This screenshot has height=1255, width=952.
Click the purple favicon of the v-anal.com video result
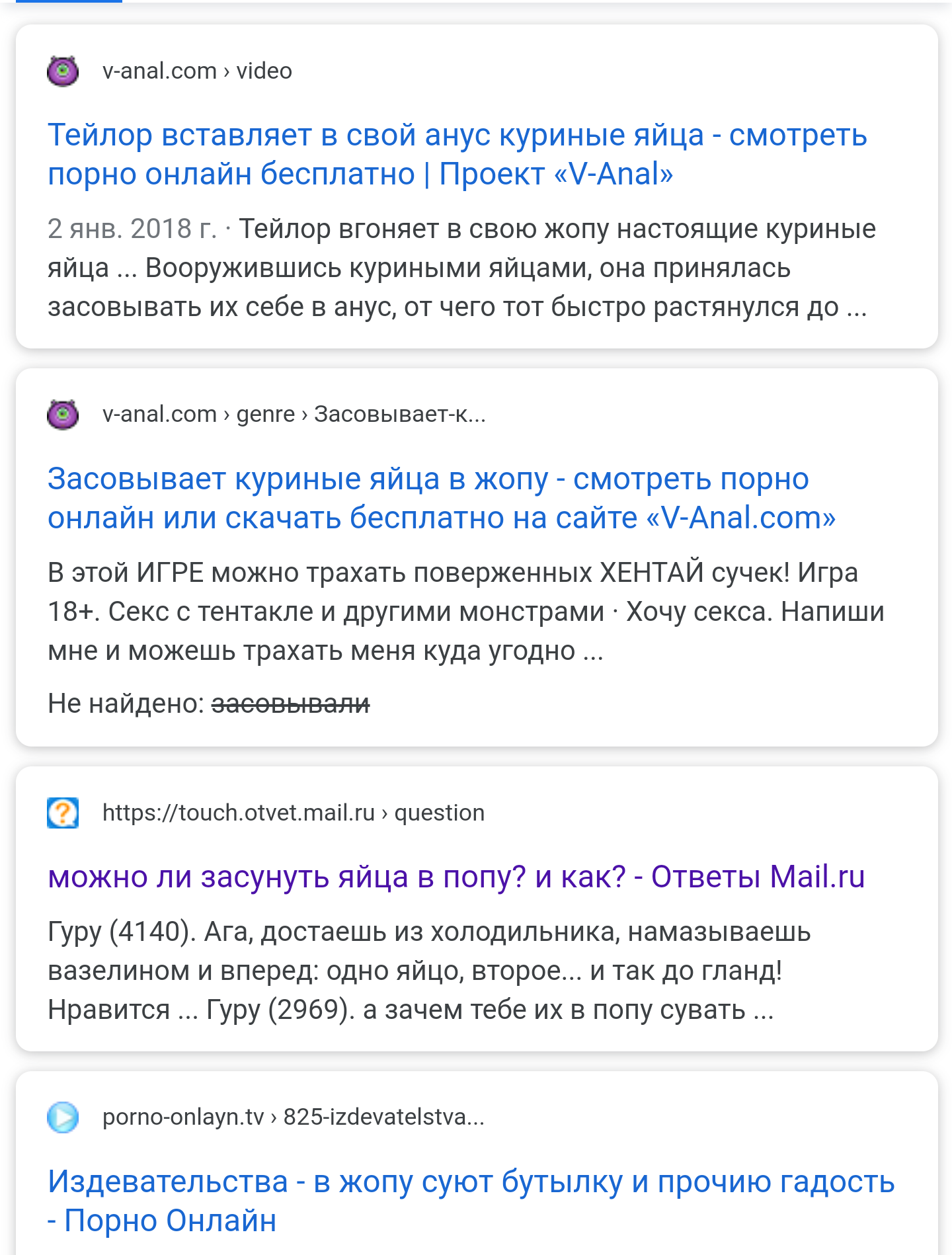click(63, 71)
